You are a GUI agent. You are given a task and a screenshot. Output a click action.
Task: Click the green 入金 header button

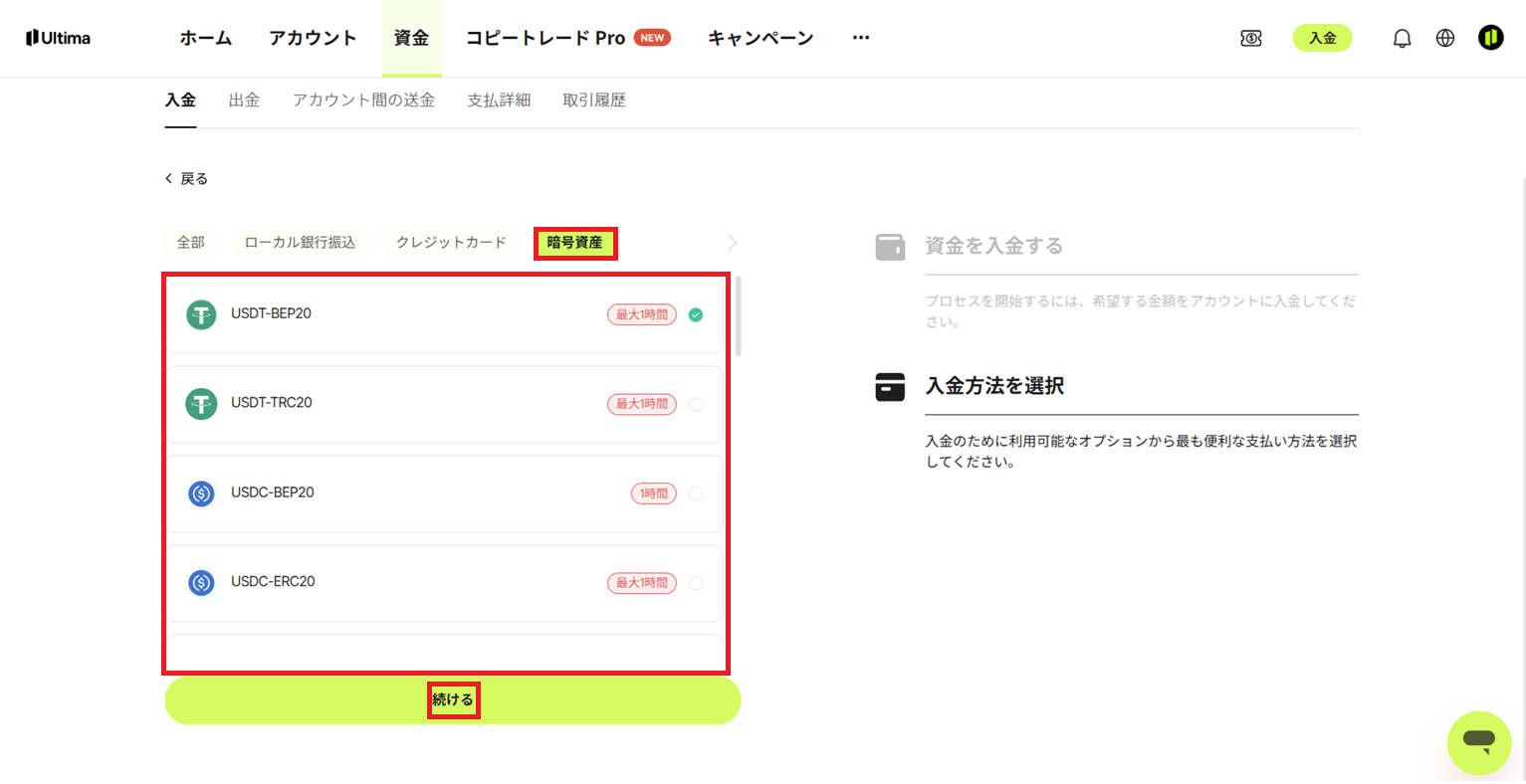(1322, 38)
